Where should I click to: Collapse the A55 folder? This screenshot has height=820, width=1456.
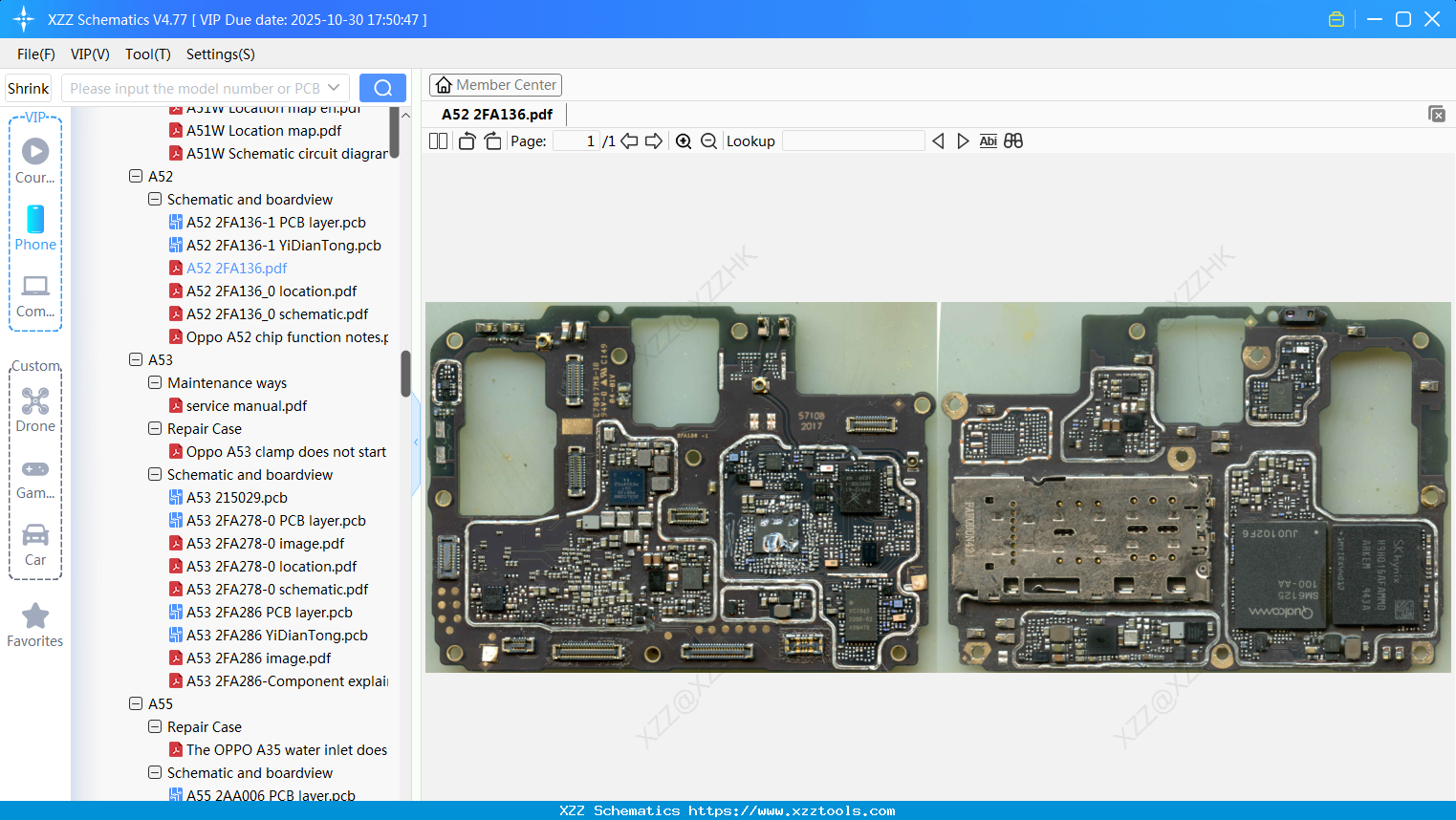(x=136, y=704)
